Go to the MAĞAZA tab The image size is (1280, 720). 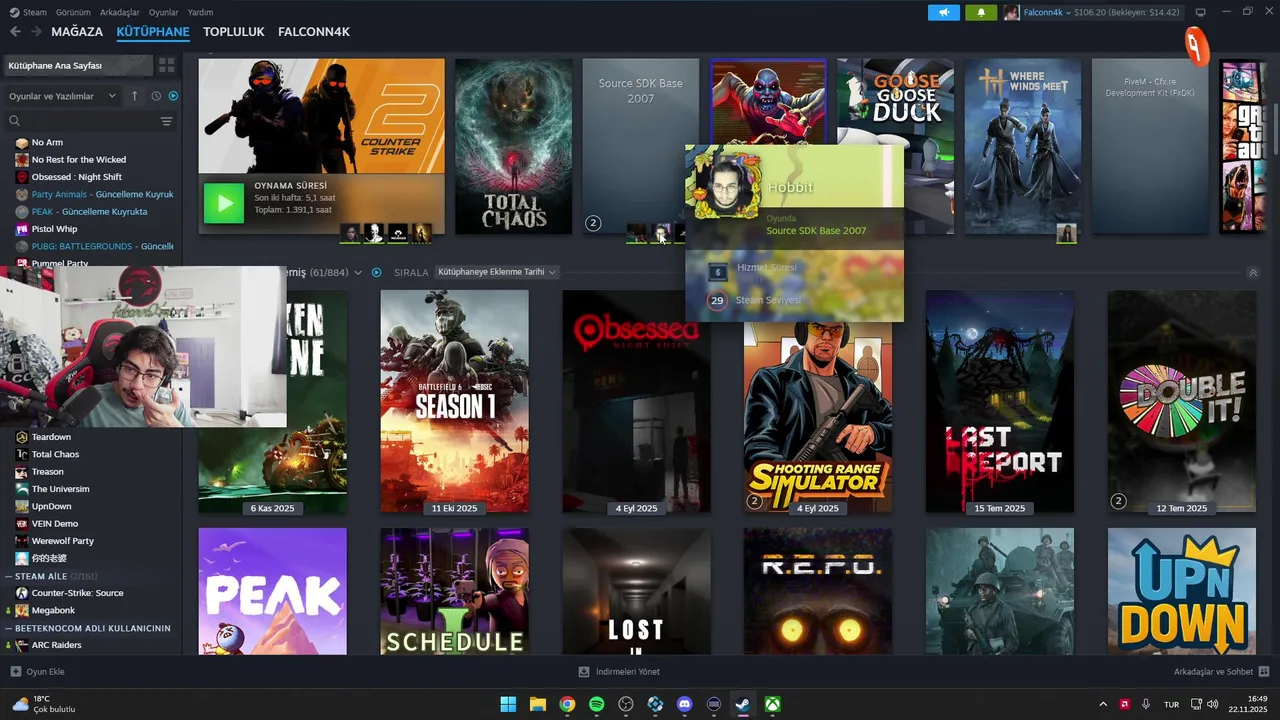77,32
